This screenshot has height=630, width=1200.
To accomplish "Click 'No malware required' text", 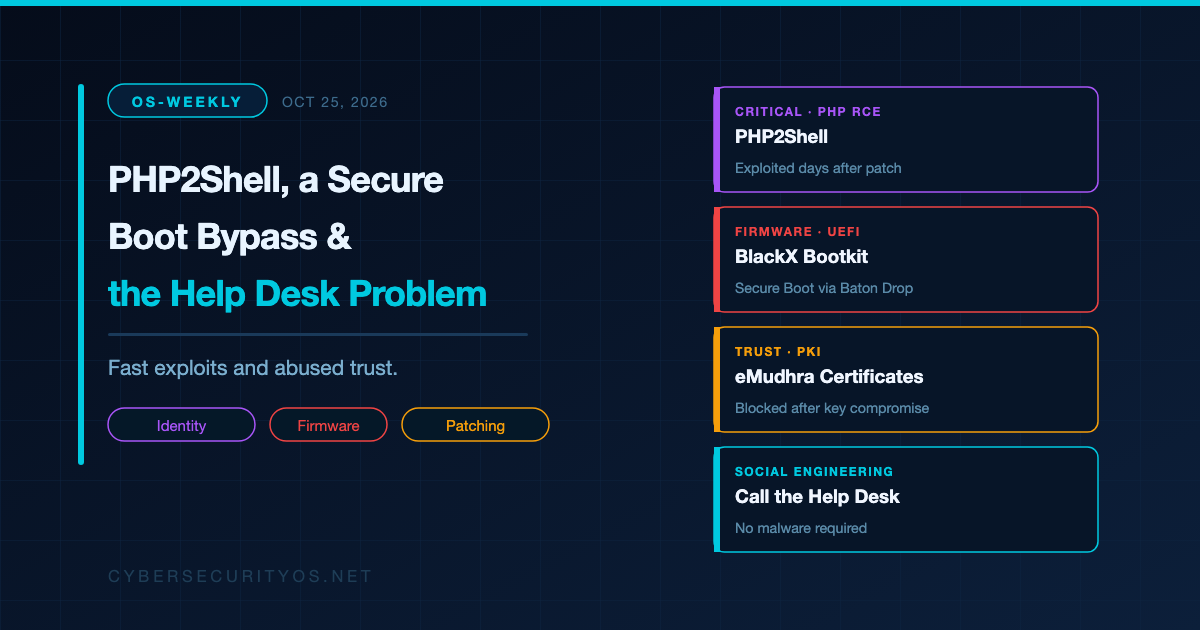I will pos(801,528).
